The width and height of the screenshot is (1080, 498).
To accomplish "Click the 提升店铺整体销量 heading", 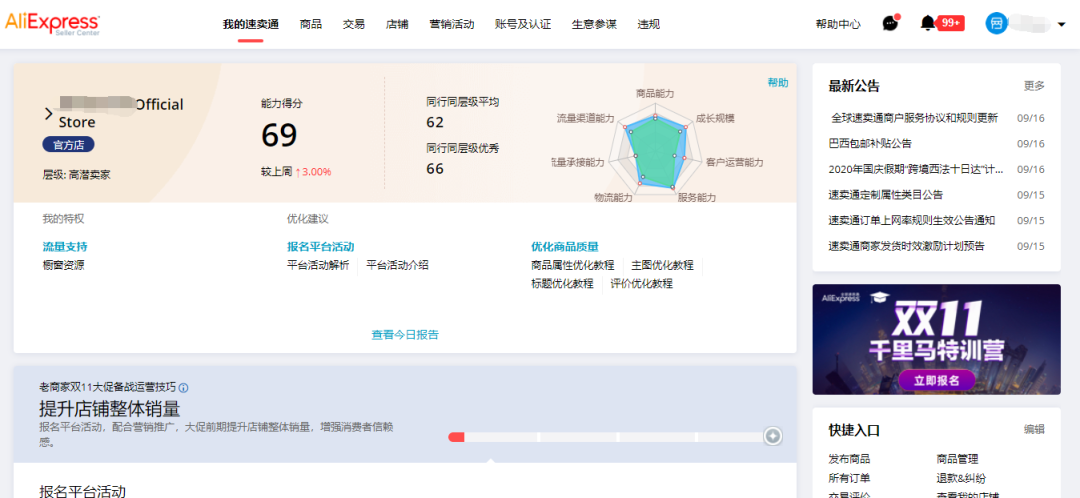I will [x=110, y=409].
